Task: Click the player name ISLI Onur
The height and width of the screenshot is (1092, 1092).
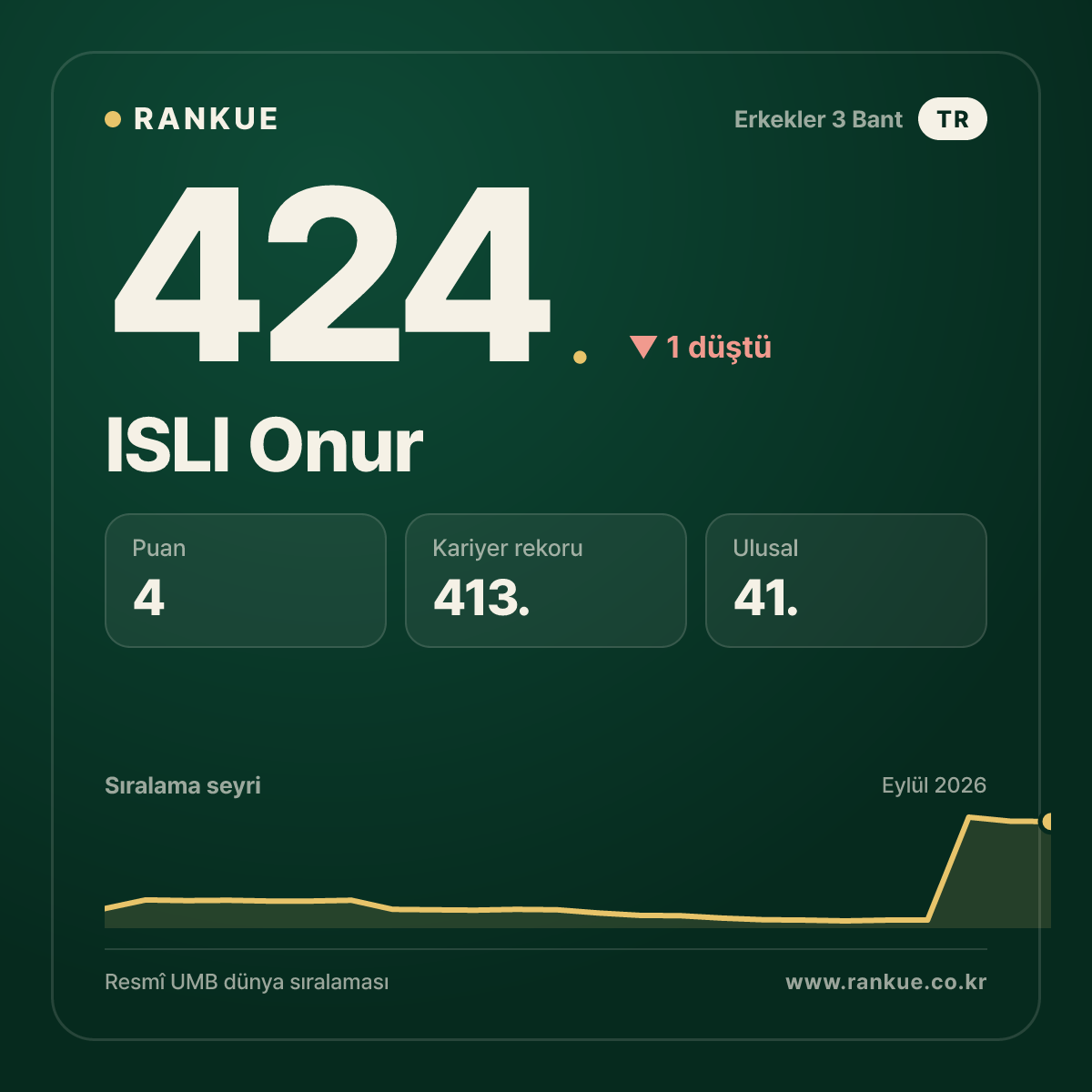Action: pos(264,446)
